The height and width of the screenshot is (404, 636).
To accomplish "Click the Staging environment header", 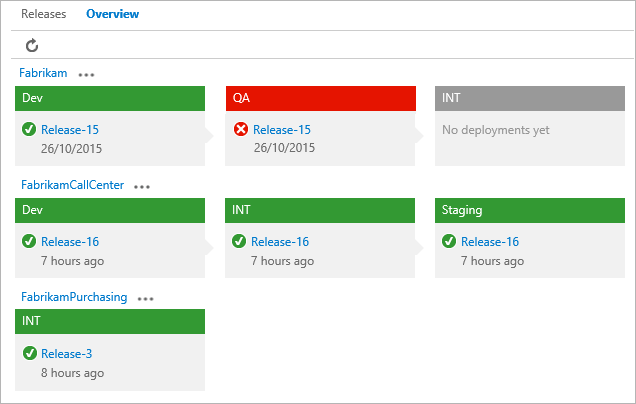I will (530, 210).
